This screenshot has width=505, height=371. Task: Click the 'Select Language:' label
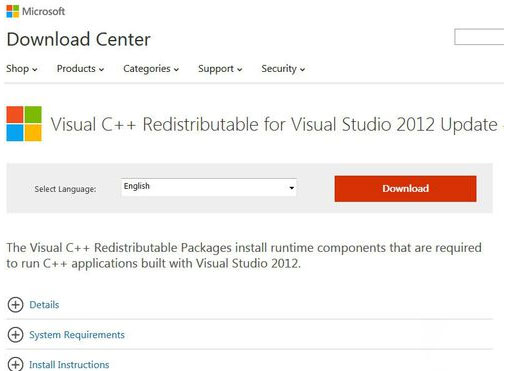tap(65, 189)
